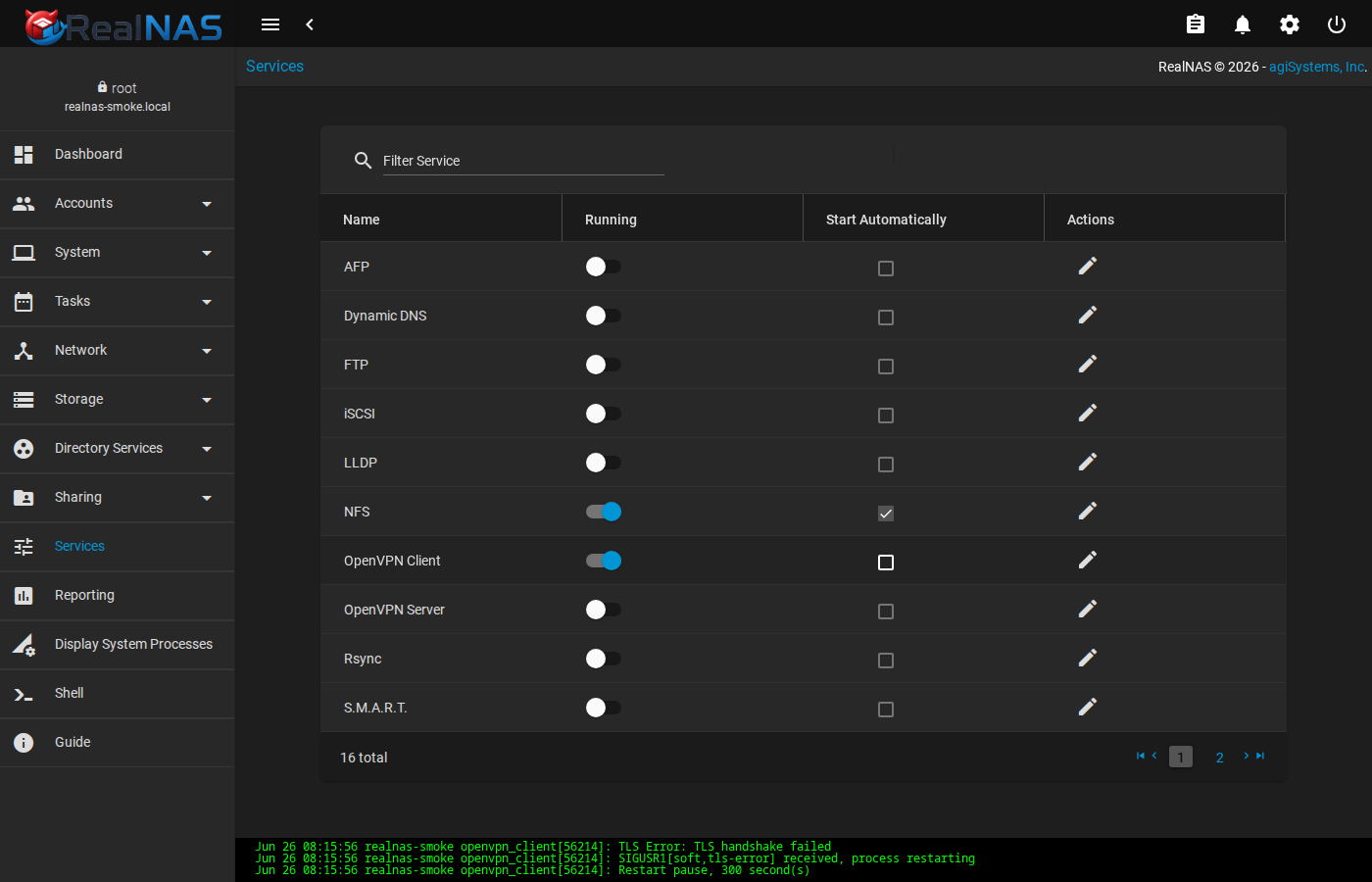The image size is (1372, 882).
Task: Sort by Running column header
Action: (x=682, y=219)
